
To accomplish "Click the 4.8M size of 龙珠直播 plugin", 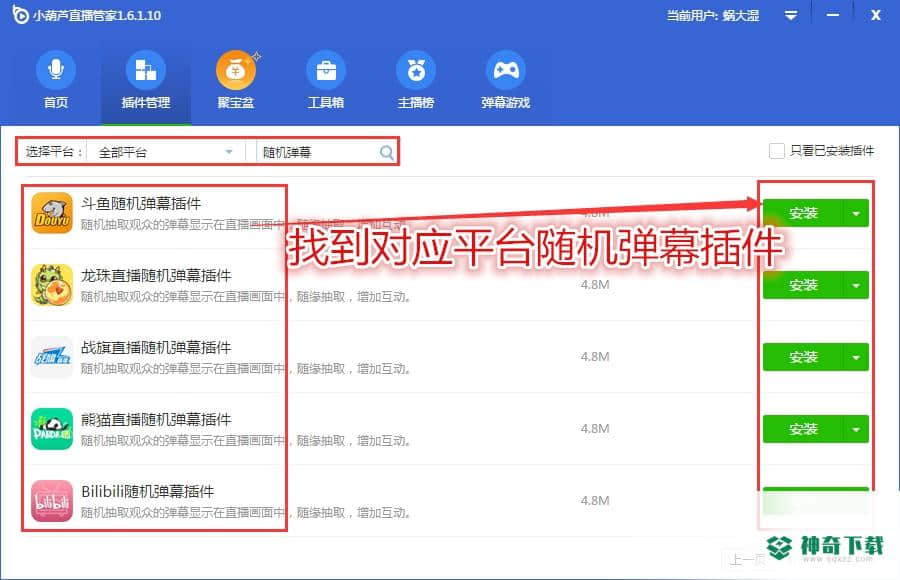I will coord(595,285).
